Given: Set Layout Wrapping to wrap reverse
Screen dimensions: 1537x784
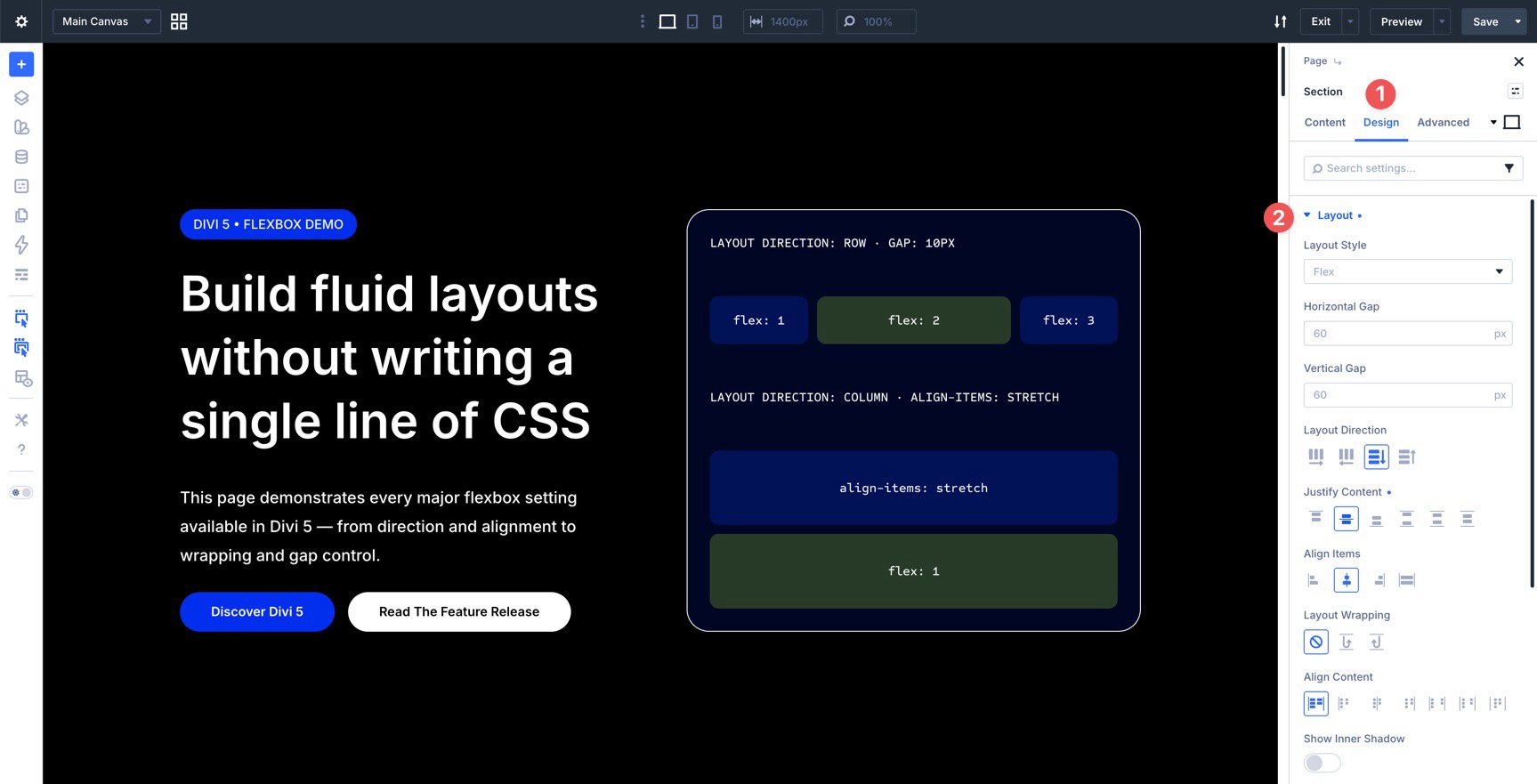Looking at the screenshot, I should point(1376,642).
